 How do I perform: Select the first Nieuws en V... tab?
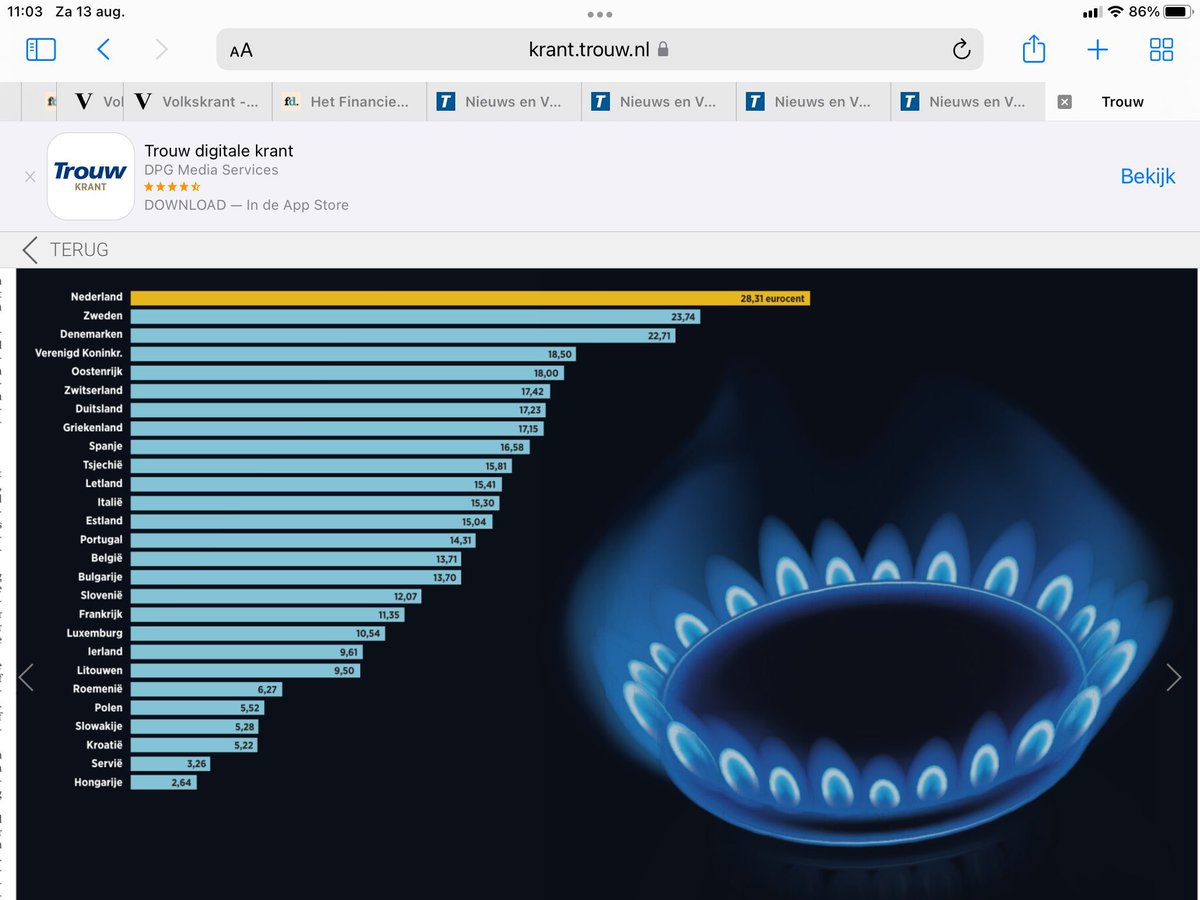[504, 102]
